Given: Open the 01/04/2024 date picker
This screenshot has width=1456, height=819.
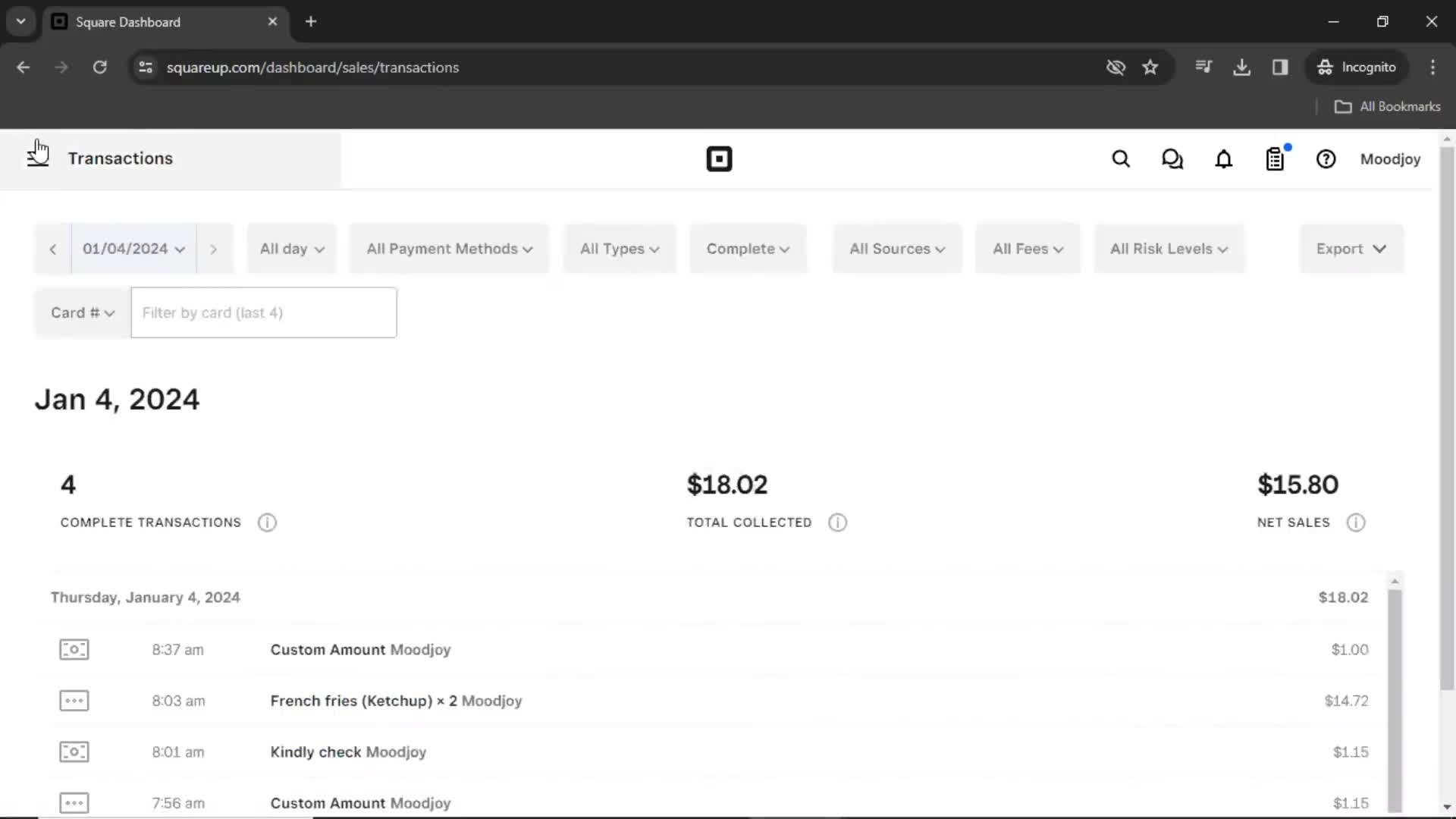Looking at the screenshot, I should 133,249.
